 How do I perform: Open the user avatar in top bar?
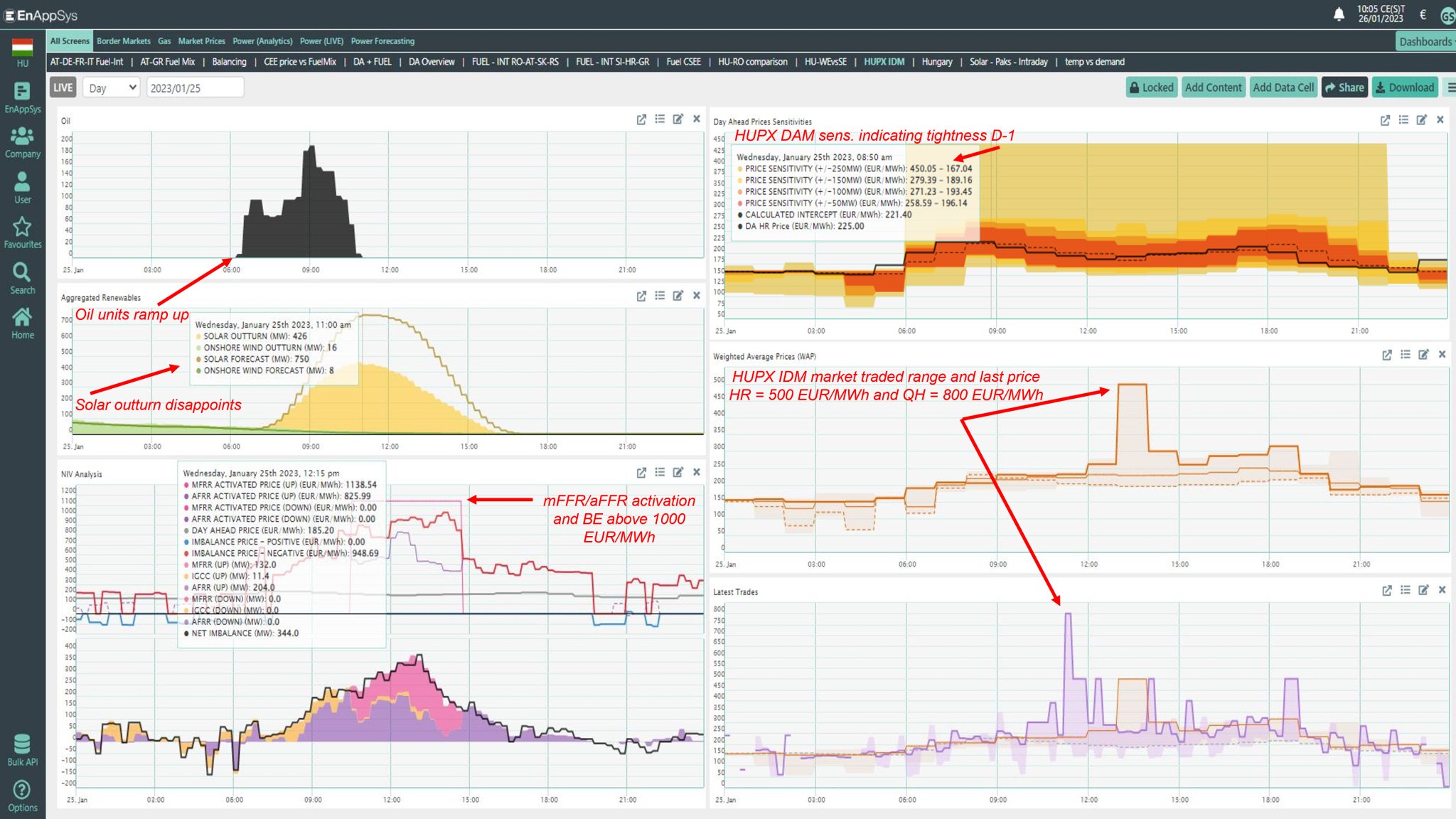coord(1447,15)
